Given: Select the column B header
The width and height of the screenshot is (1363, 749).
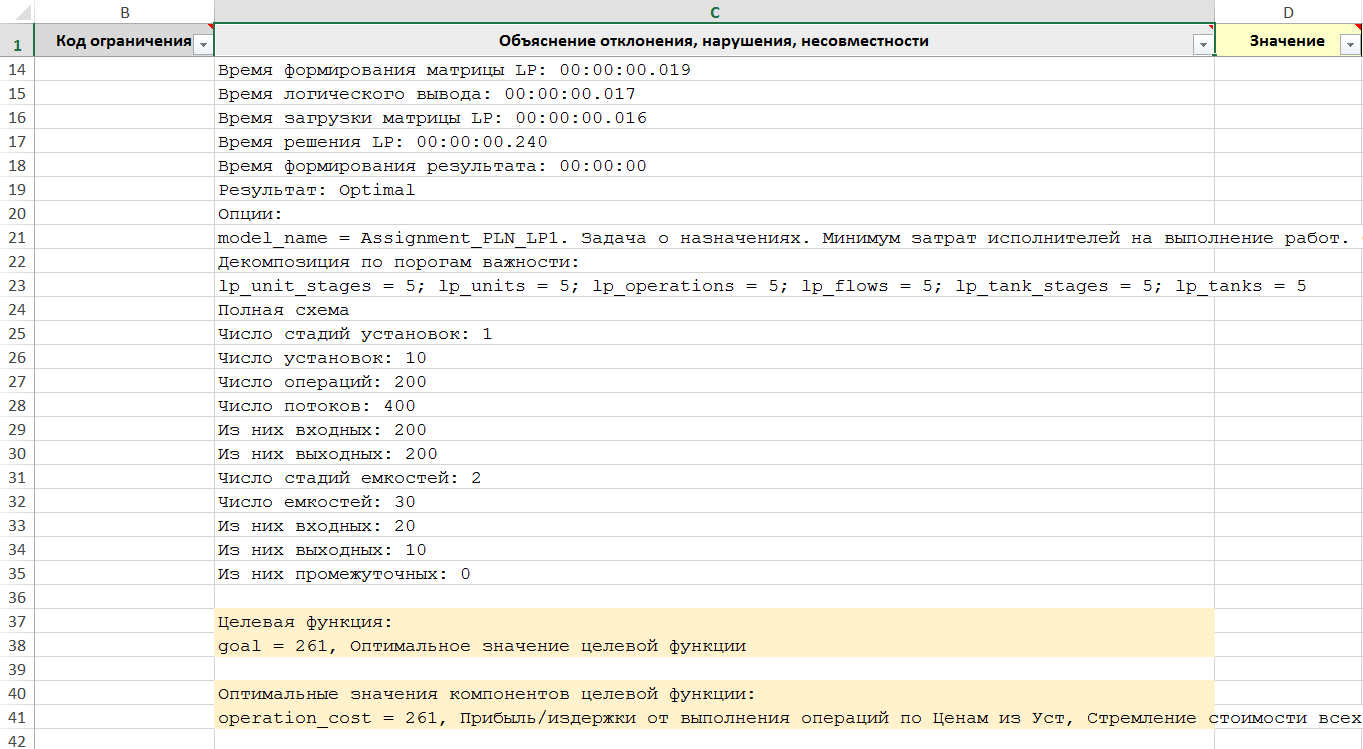Looking at the screenshot, I should tap(124, 12).
